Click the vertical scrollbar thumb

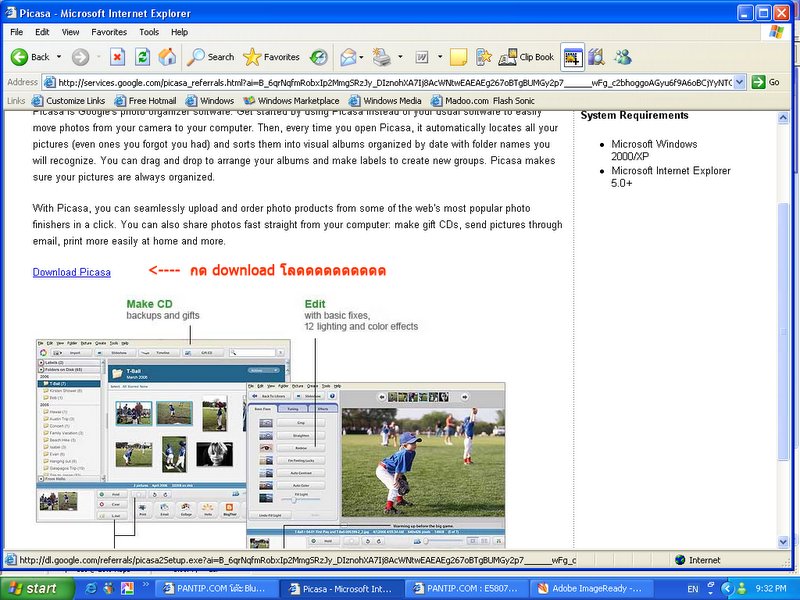[783, 333]
